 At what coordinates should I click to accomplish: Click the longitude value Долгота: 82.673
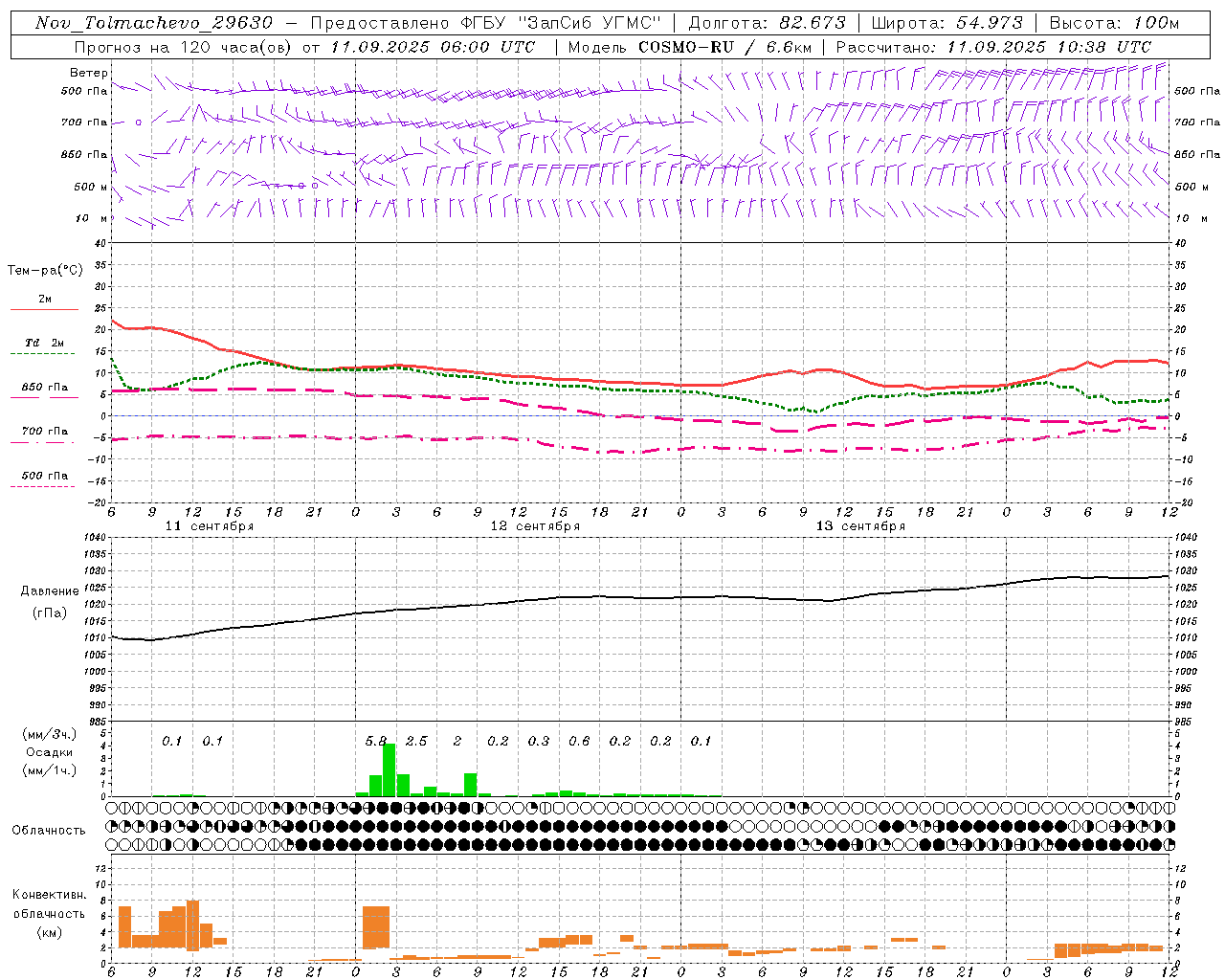(768, 23)
